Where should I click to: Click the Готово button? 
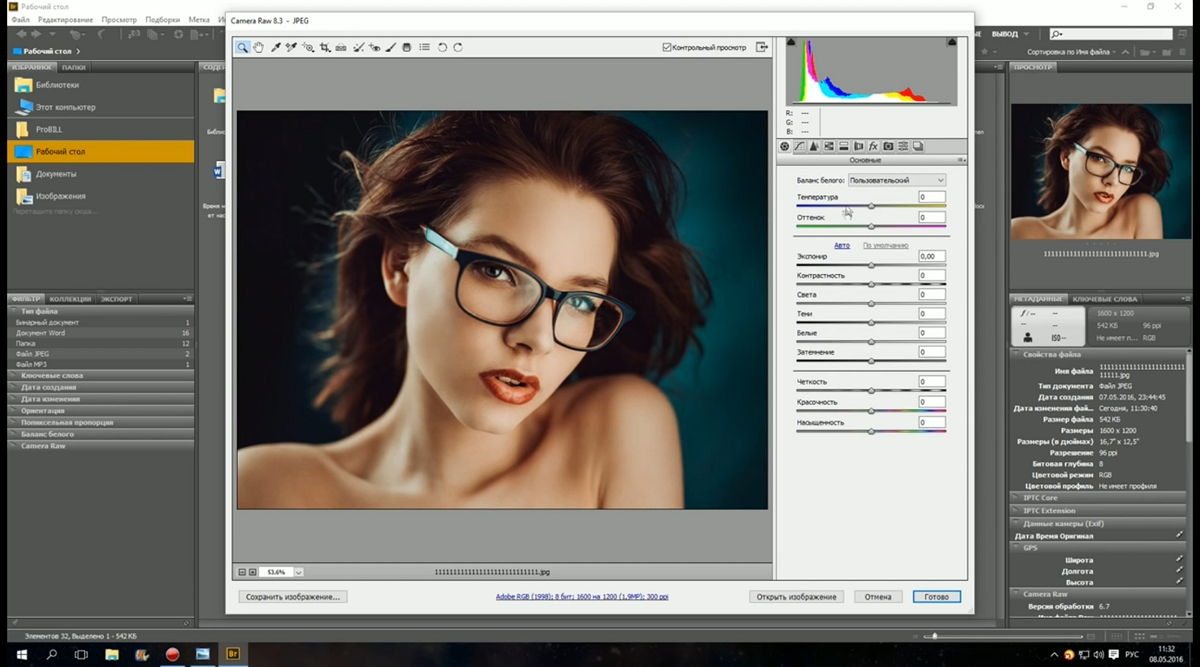click(937, 597)
